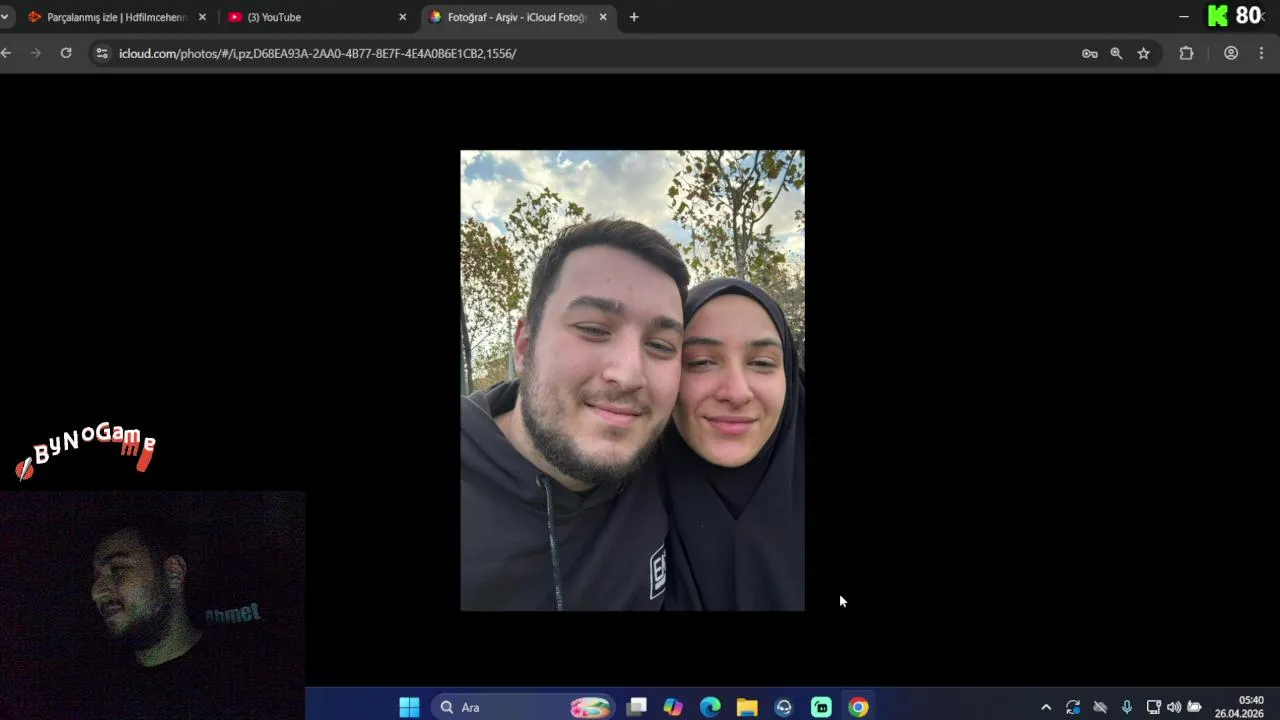
Task: Open Chrome's three-dot menu
Action: [x=1262, y=53]
